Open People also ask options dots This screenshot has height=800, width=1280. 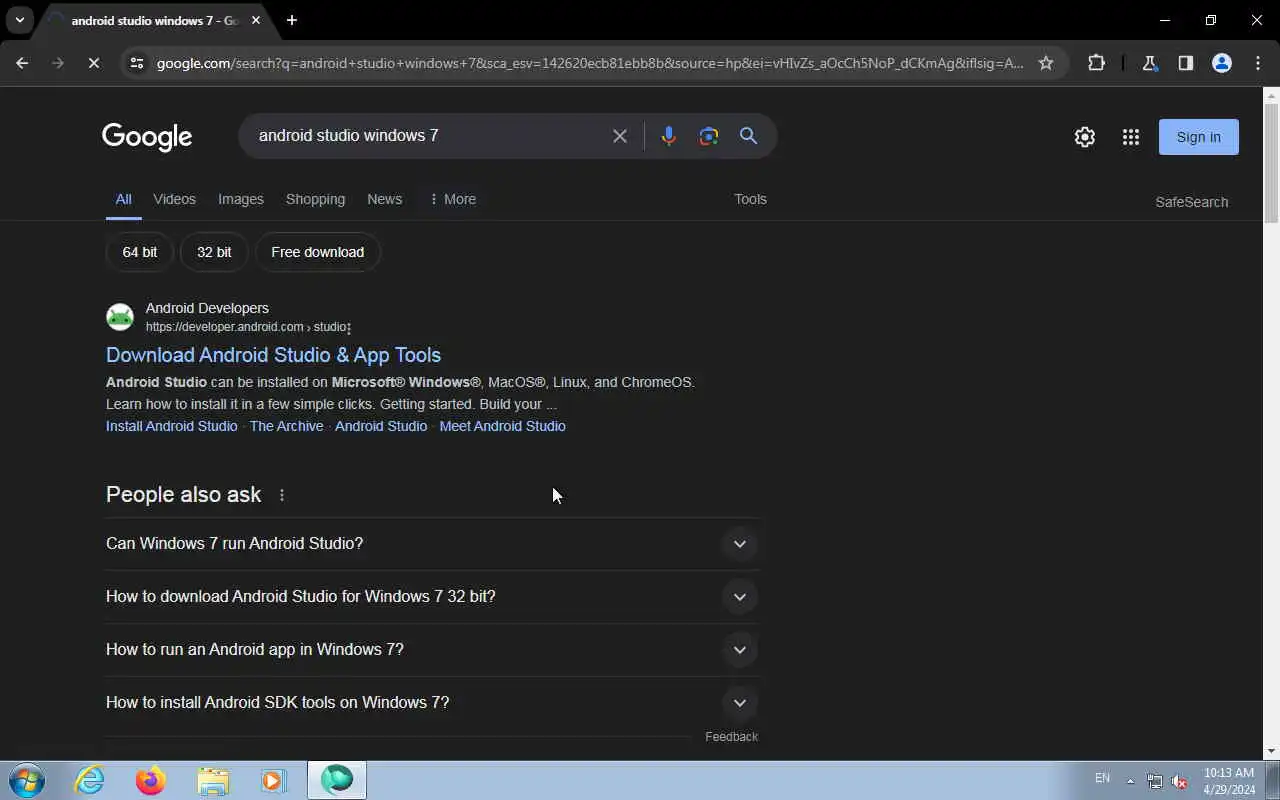(282, 495)
